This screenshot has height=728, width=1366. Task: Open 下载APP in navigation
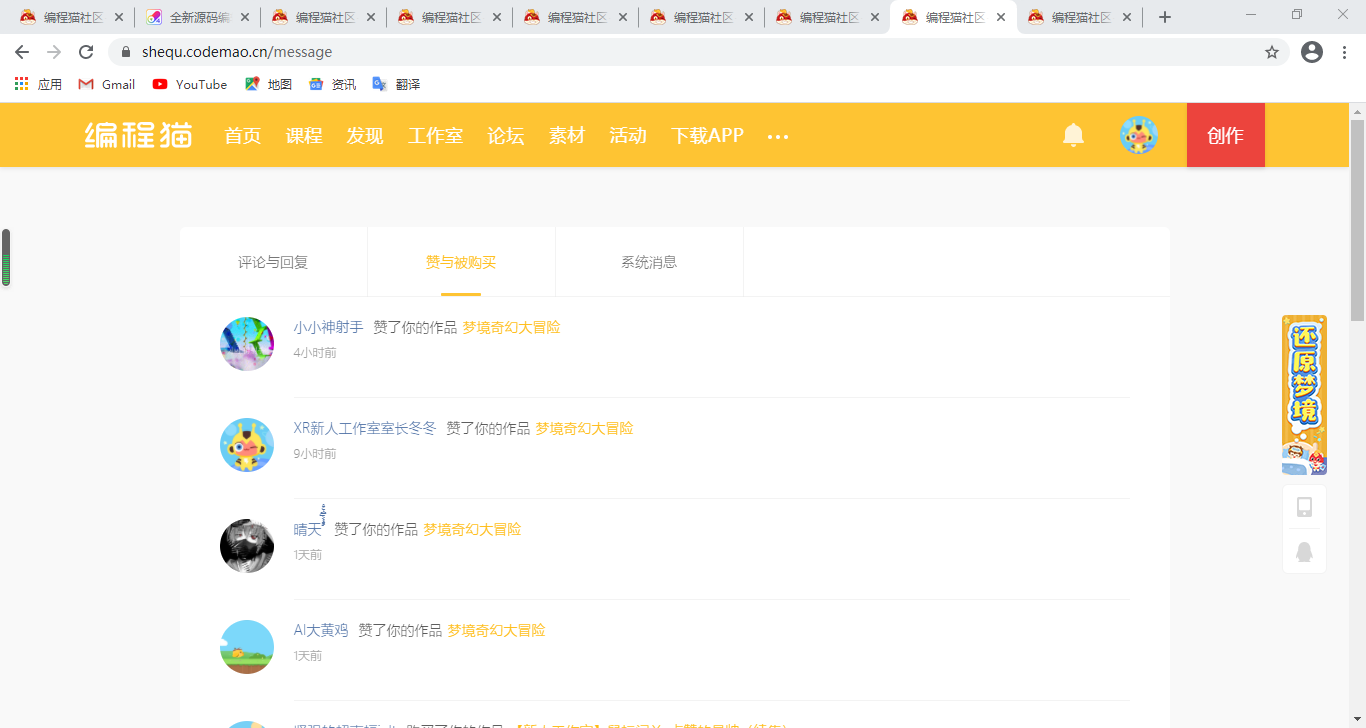coord(707,136)
